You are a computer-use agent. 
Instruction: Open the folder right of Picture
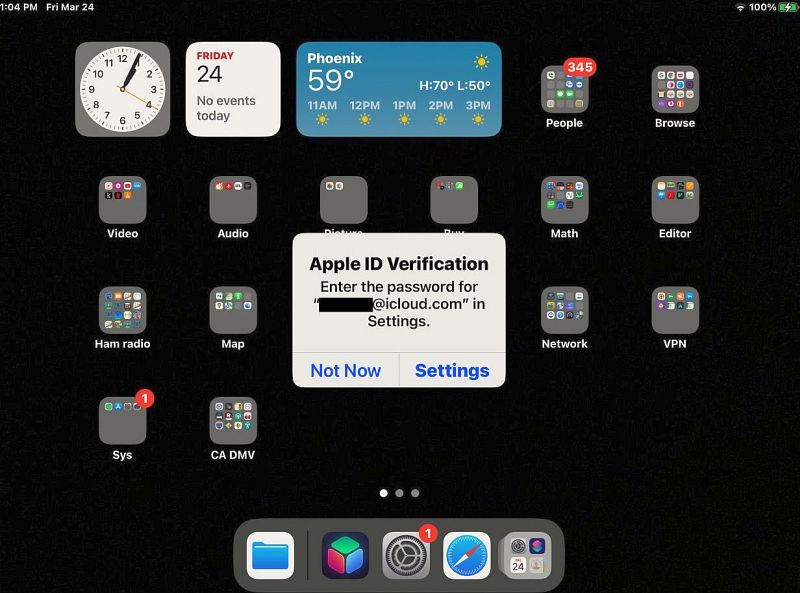pyautogui.click(x=454, y=200)
